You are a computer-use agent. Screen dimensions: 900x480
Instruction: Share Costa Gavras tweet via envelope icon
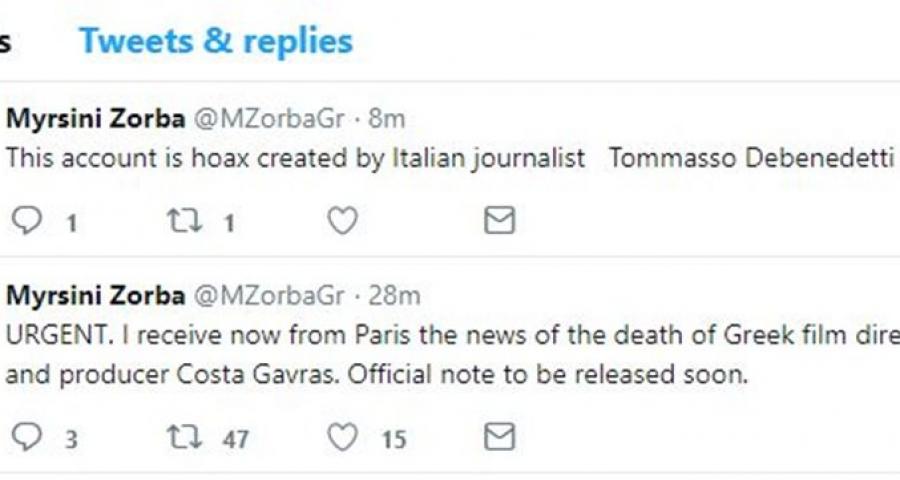click(x=499, y=437)
